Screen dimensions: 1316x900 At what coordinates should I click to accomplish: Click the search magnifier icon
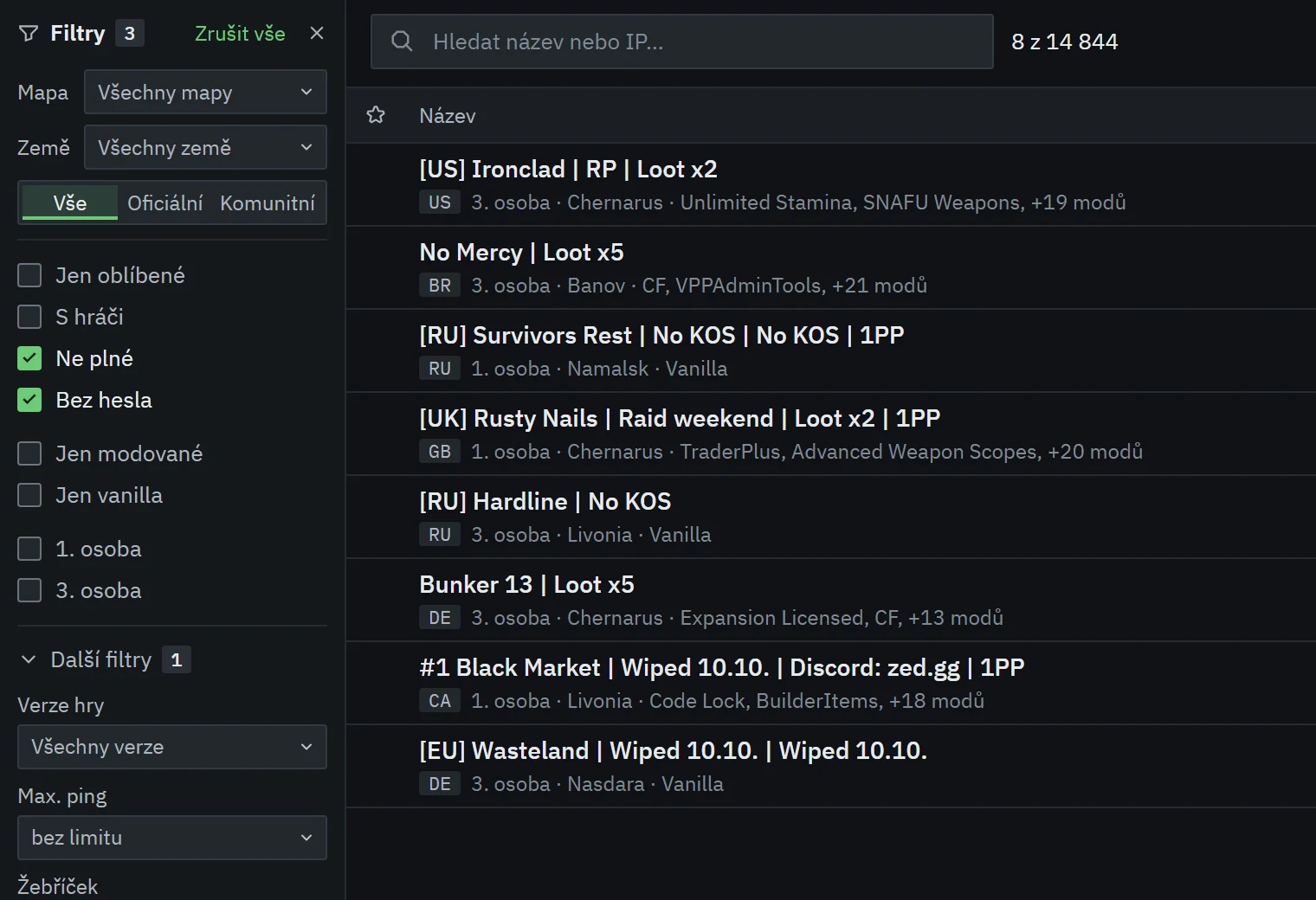tap(402, 41)
